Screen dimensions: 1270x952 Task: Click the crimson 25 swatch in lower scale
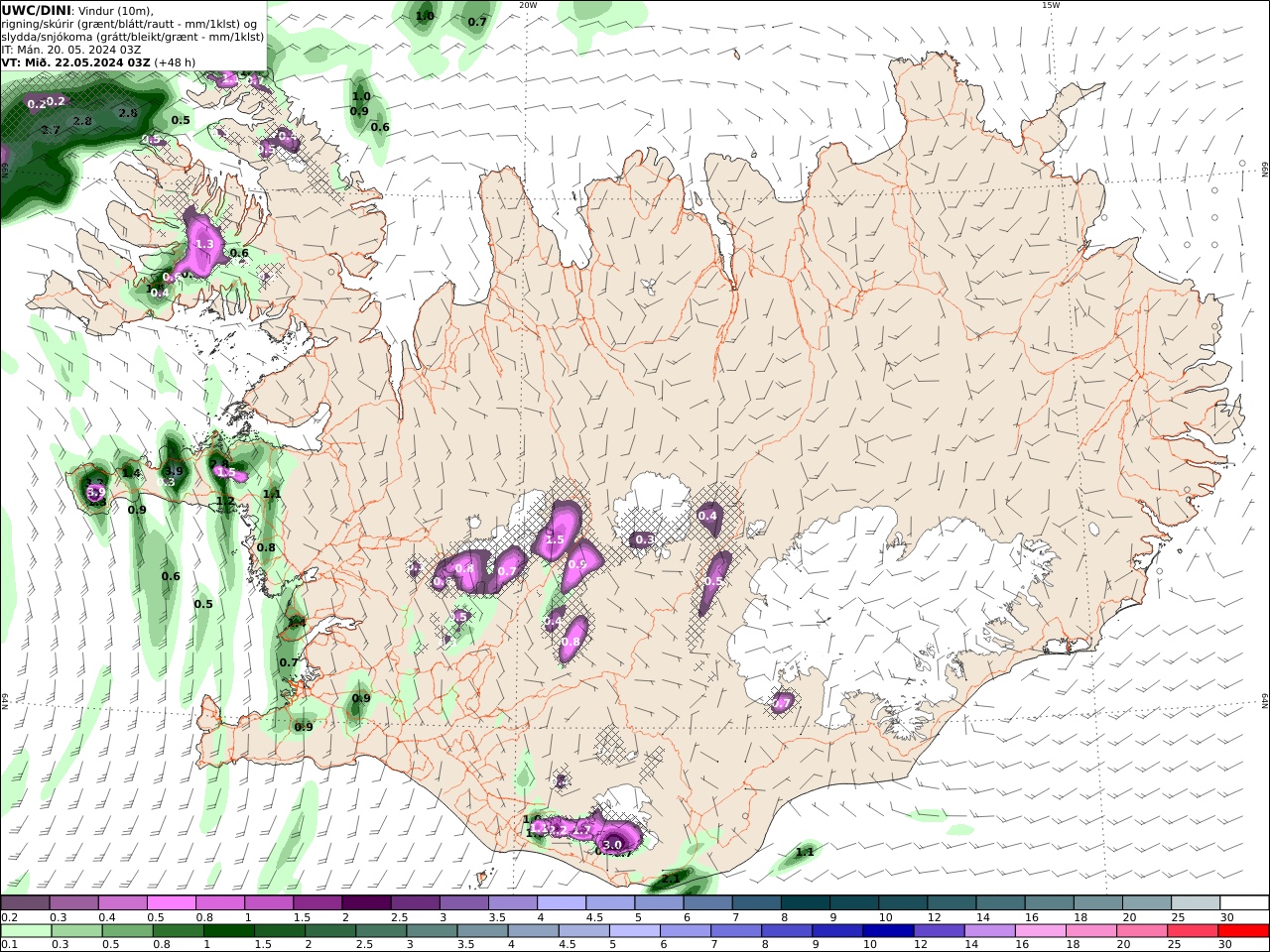point(1193,930)
